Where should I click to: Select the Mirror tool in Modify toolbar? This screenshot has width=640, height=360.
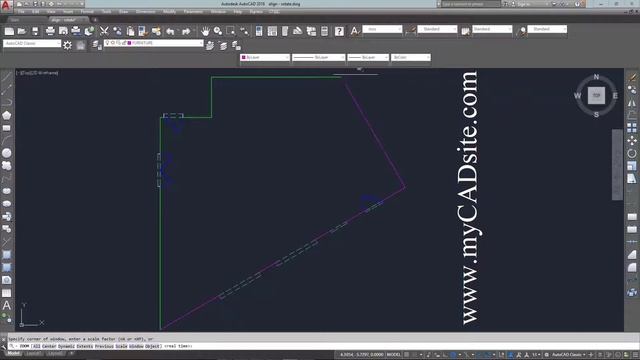[x=632, y=102]
